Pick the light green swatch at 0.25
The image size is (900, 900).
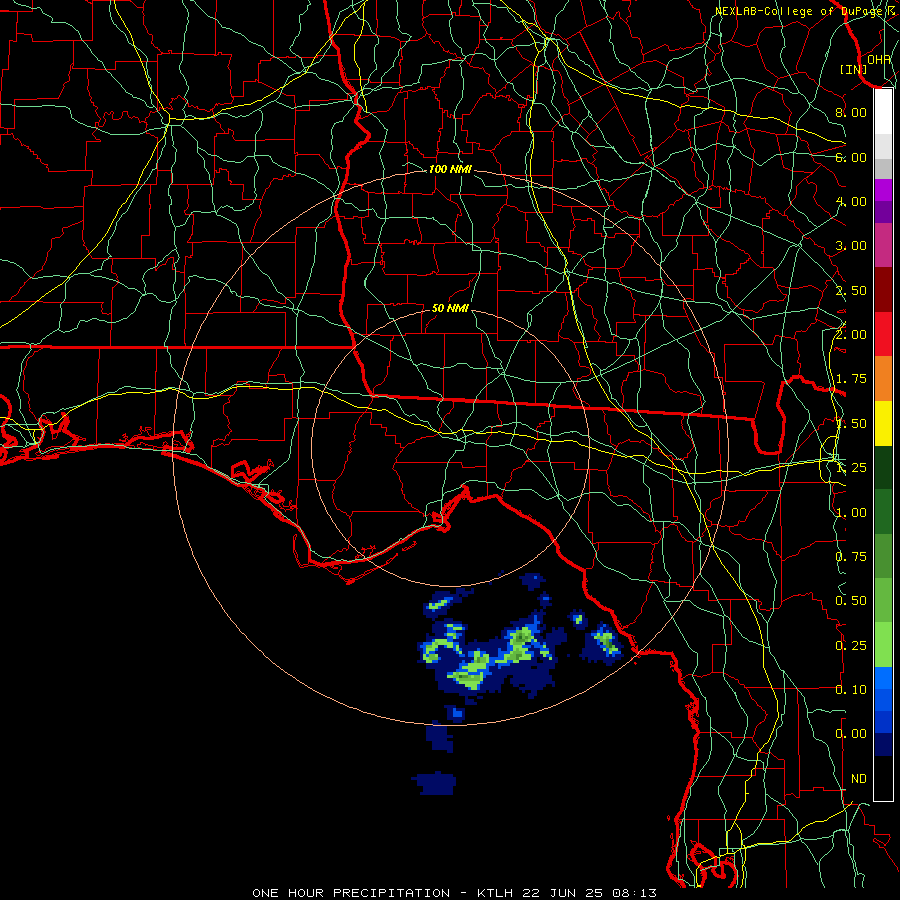tap(883, 645)
